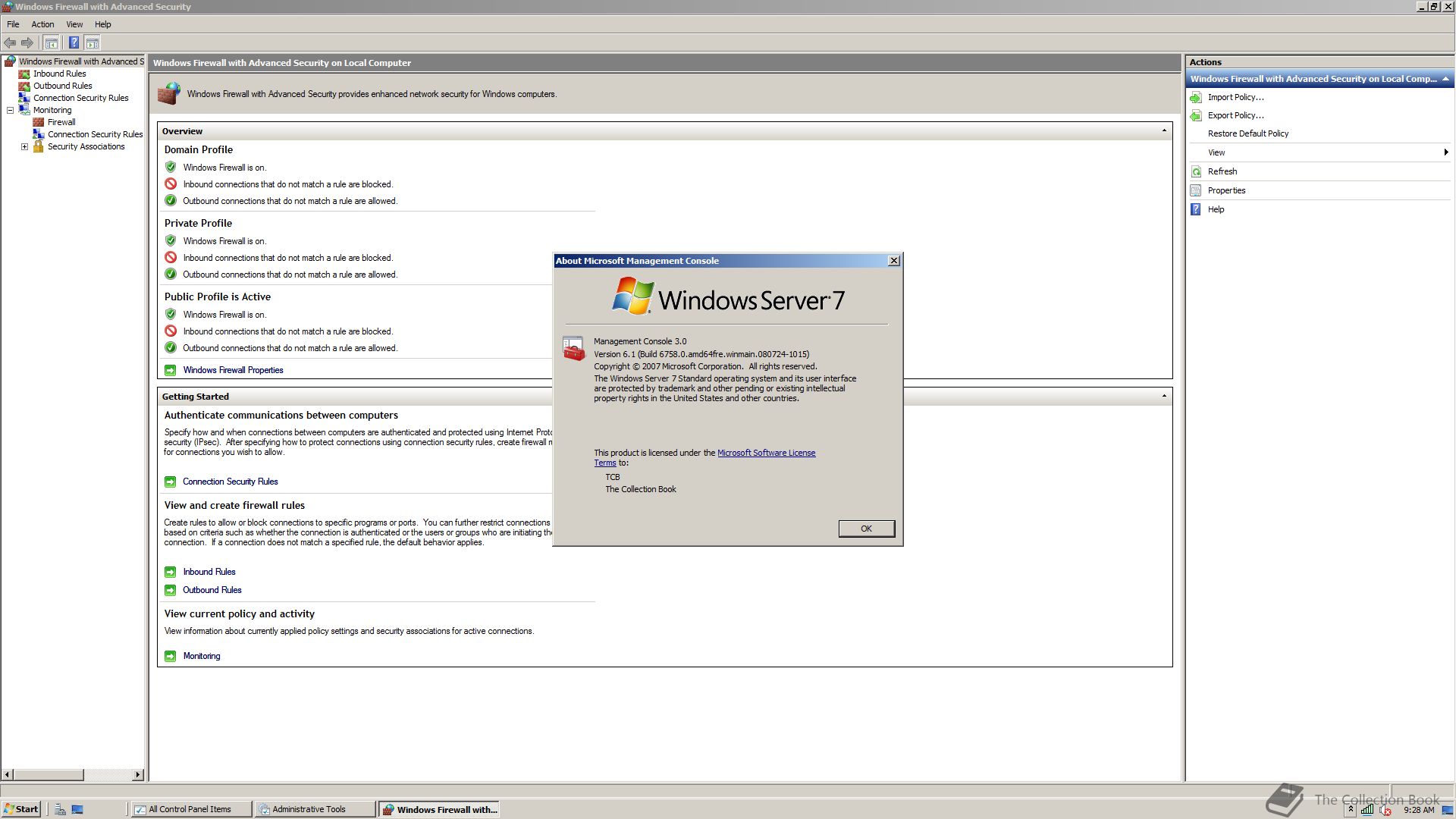Viewport: 1456px width, 819px height.
Task: Open the View menu in the menu bar
Action: (x=74, y=24)
